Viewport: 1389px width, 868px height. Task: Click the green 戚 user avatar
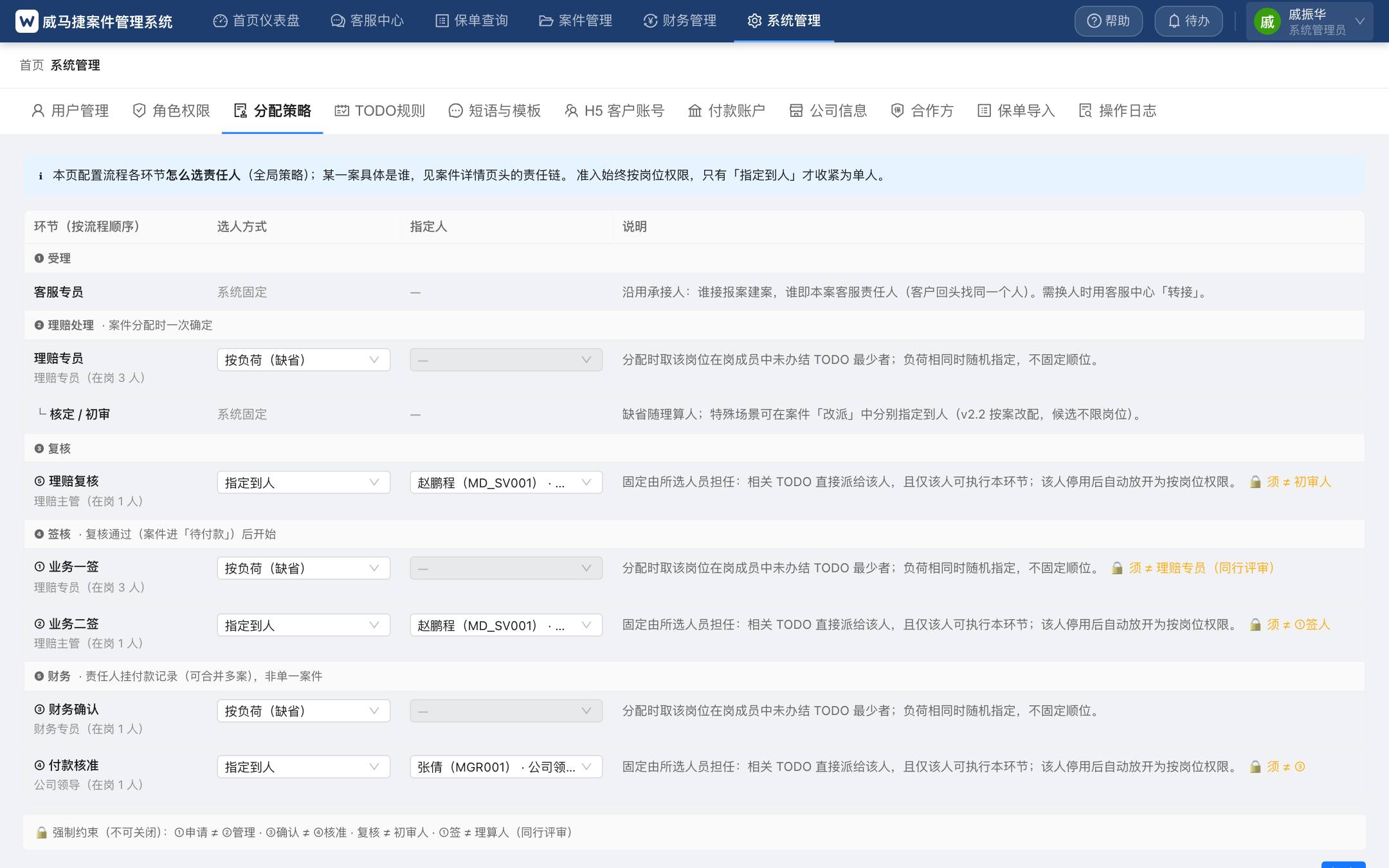pyautogui.click(x=1267, y=22)
